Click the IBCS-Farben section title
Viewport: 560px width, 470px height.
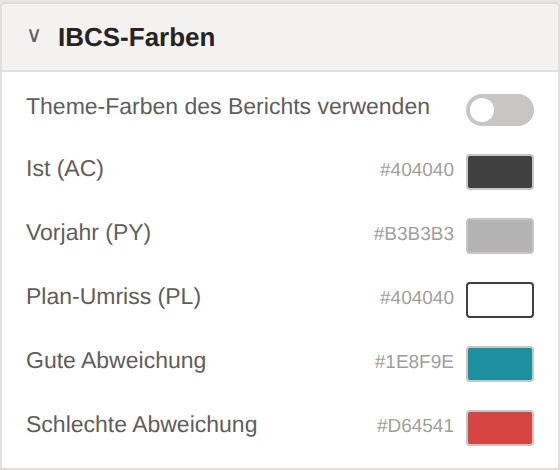(136, 37)
